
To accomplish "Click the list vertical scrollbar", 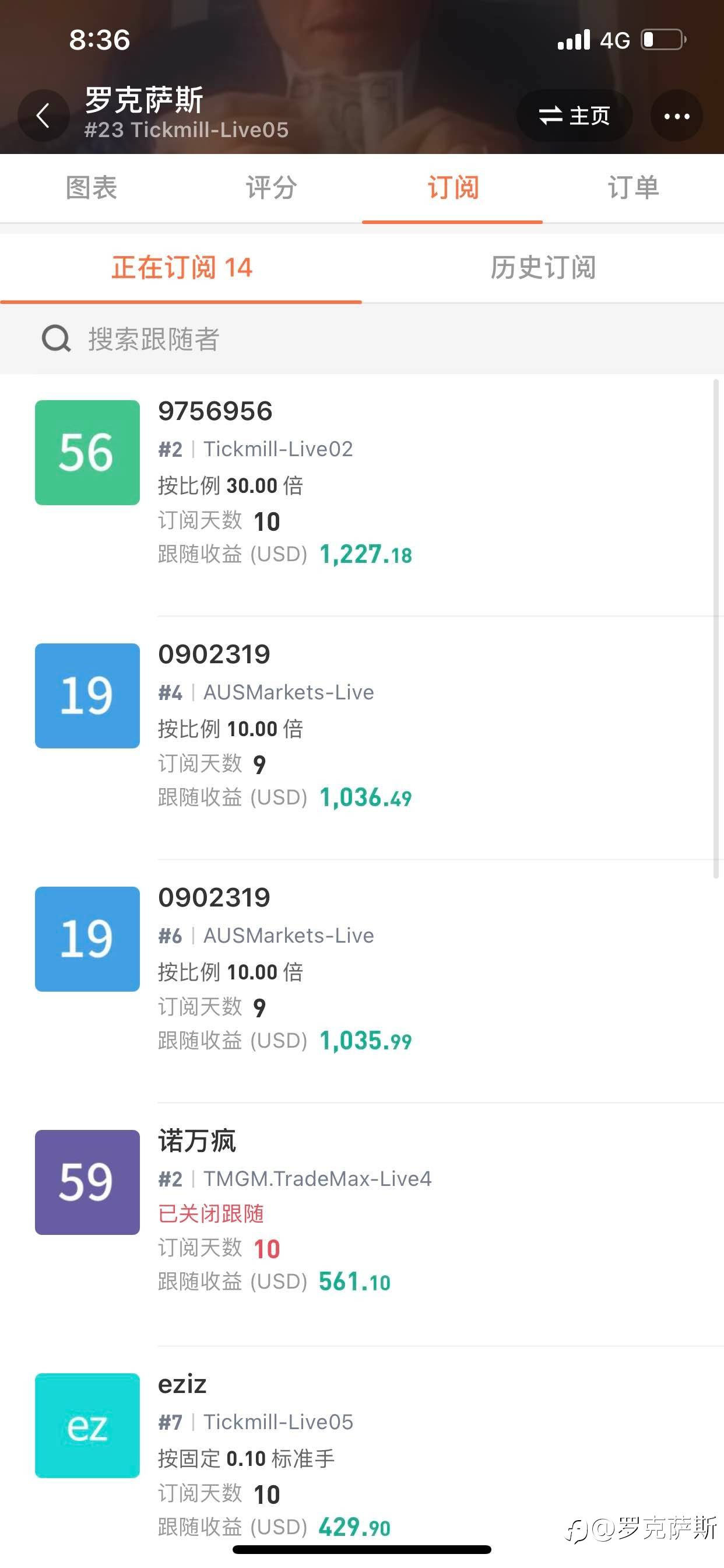I will (x=716, y=628).
